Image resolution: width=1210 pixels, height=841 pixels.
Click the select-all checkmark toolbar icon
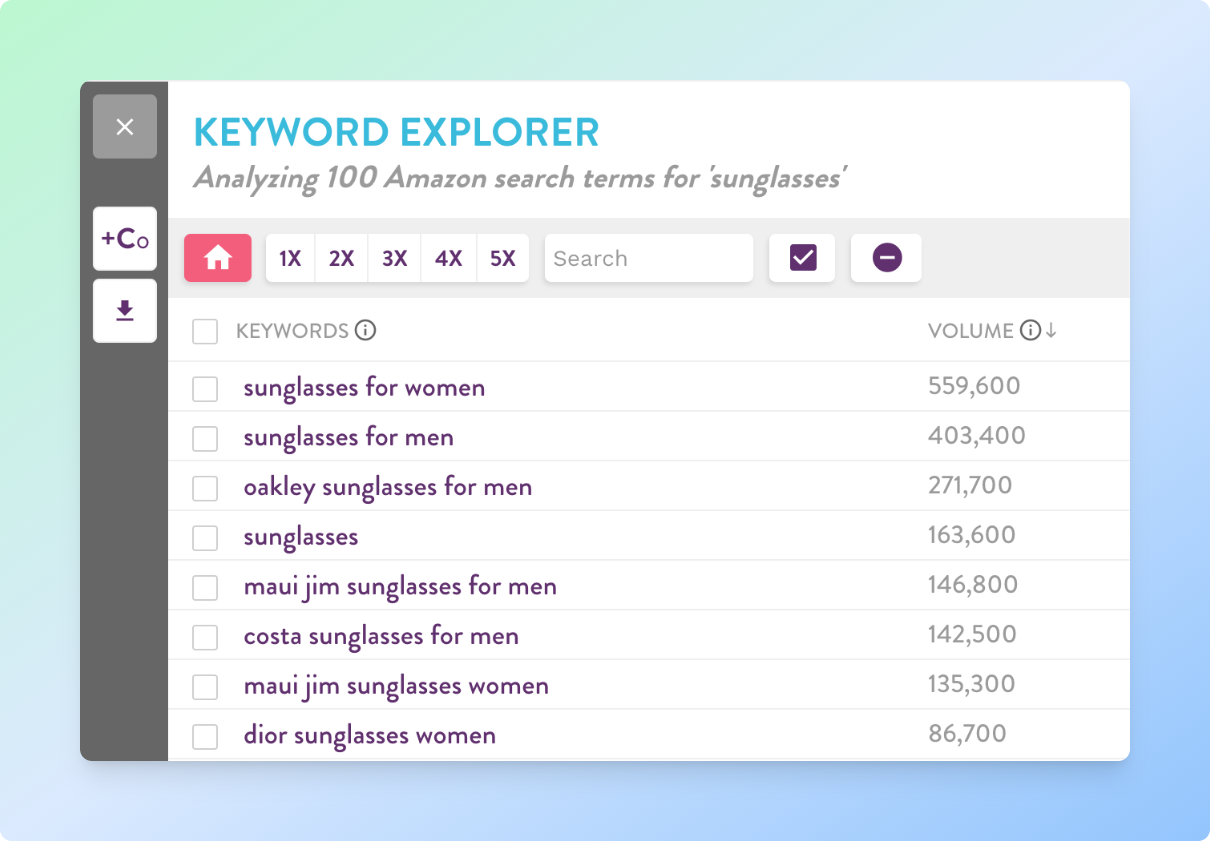(802, 258)
